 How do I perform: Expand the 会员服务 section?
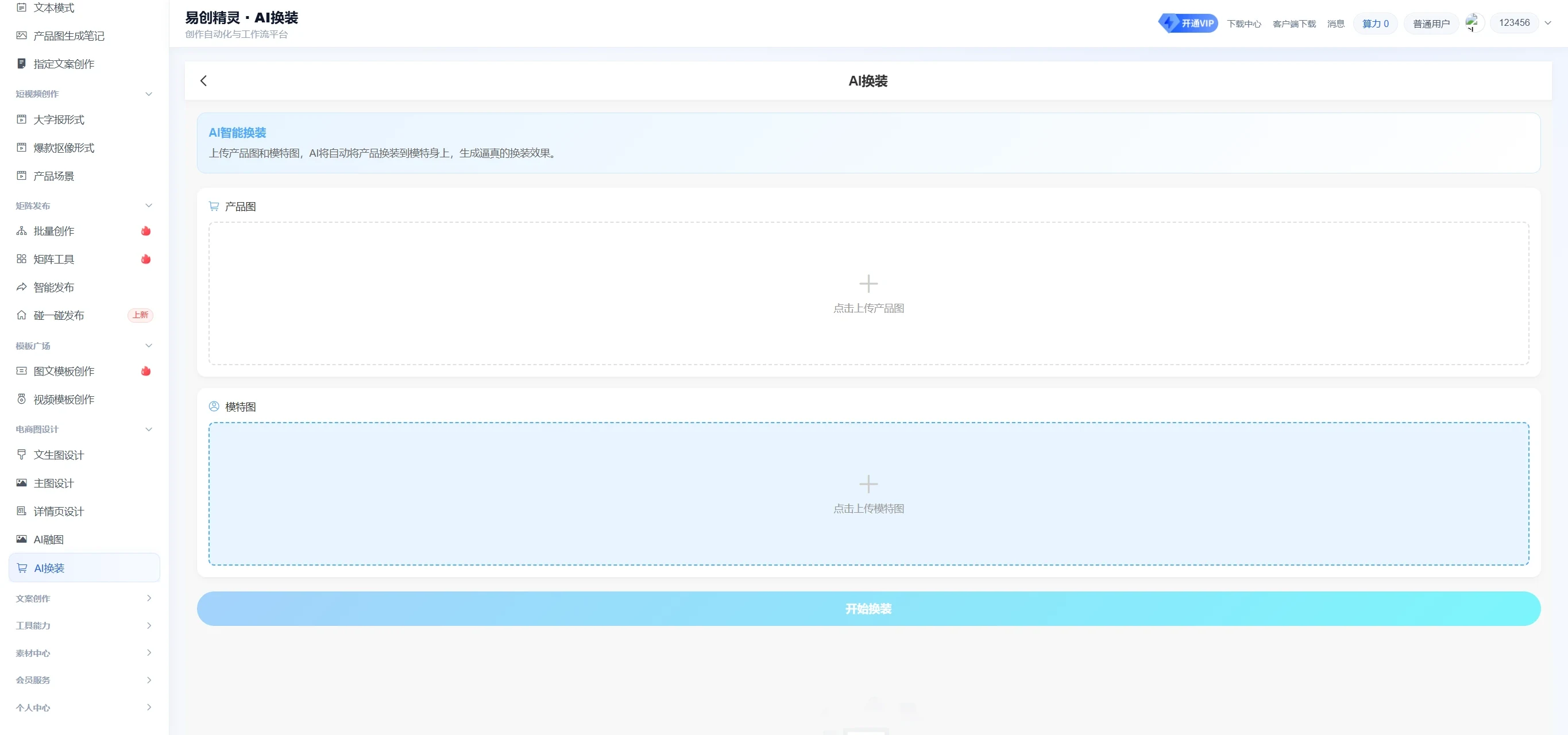coord(149,680)
